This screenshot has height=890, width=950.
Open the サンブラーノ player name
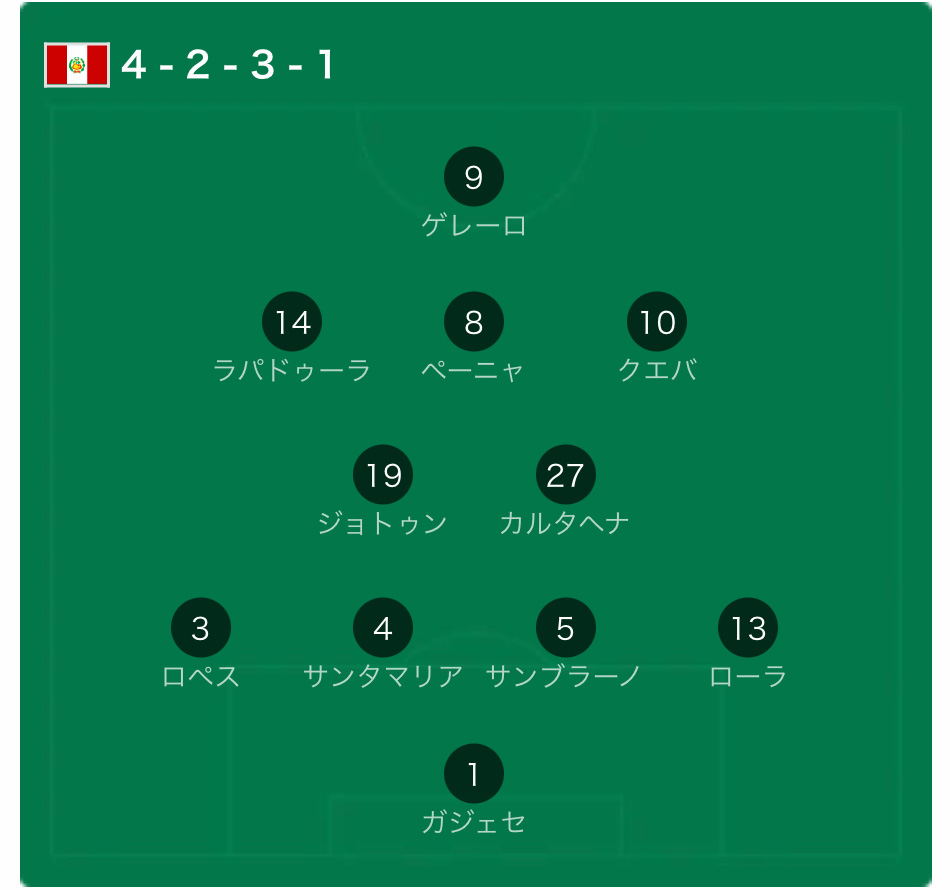[x=563, y=676]
